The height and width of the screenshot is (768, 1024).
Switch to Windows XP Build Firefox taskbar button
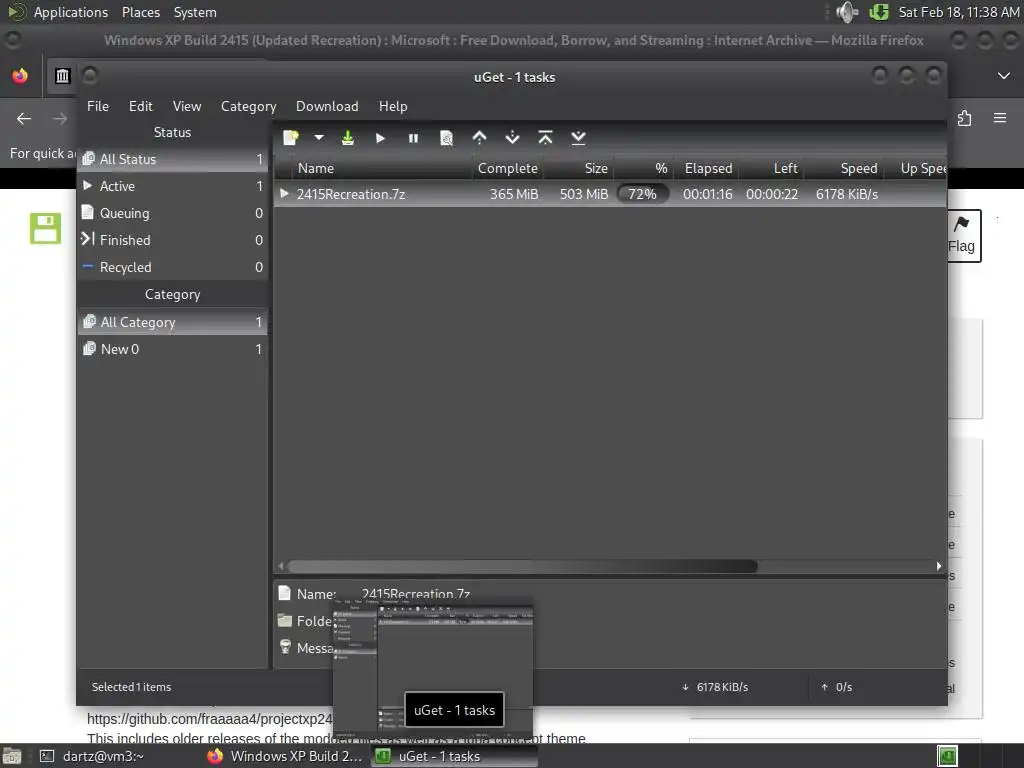pyautogui.click(x=284, y=756)
